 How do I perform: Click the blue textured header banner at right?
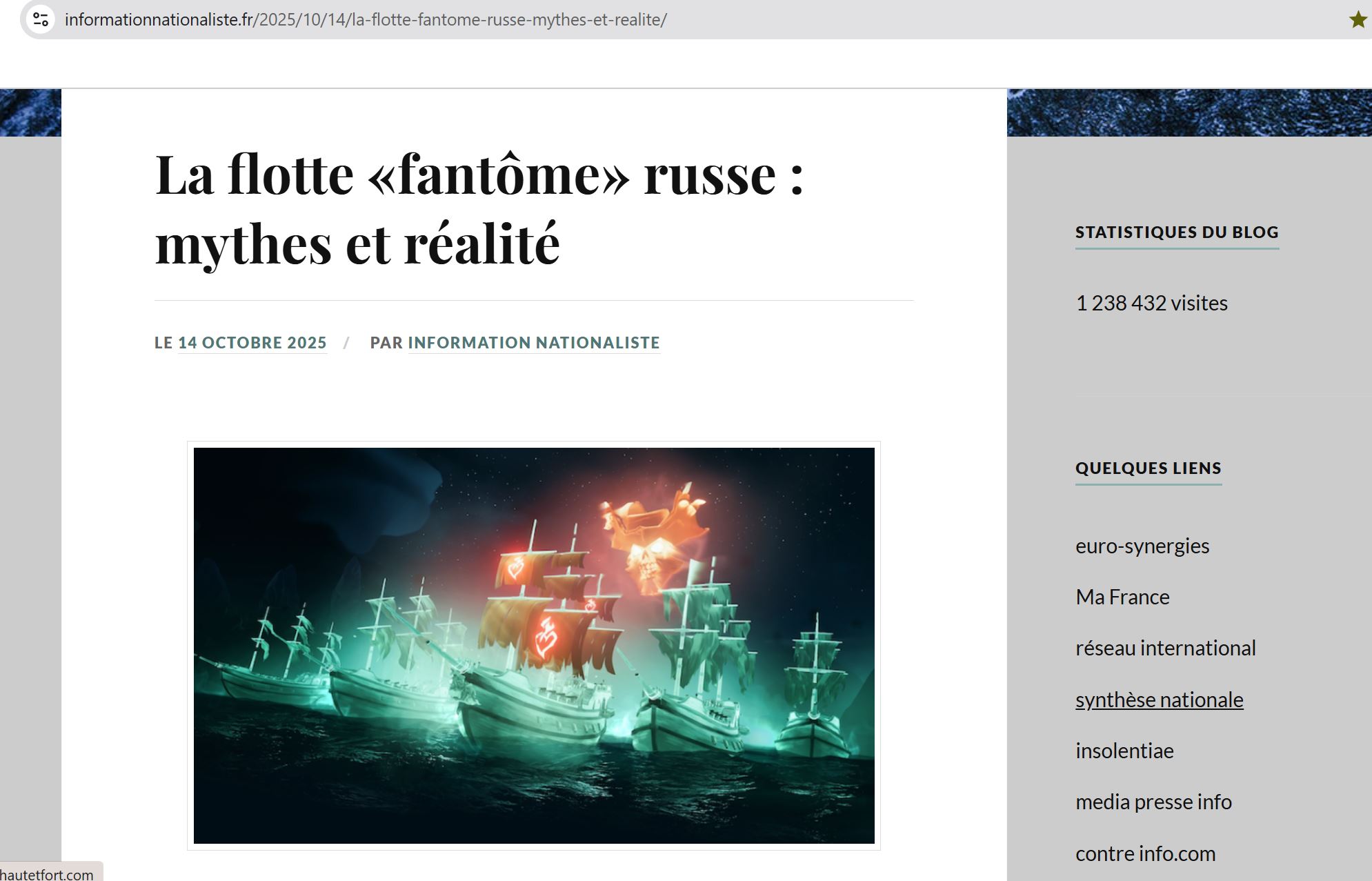(x=1189, y=112)
